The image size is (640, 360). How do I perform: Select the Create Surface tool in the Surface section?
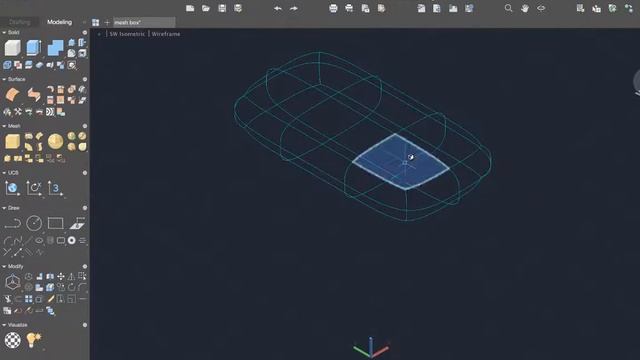tap(12, 95)
